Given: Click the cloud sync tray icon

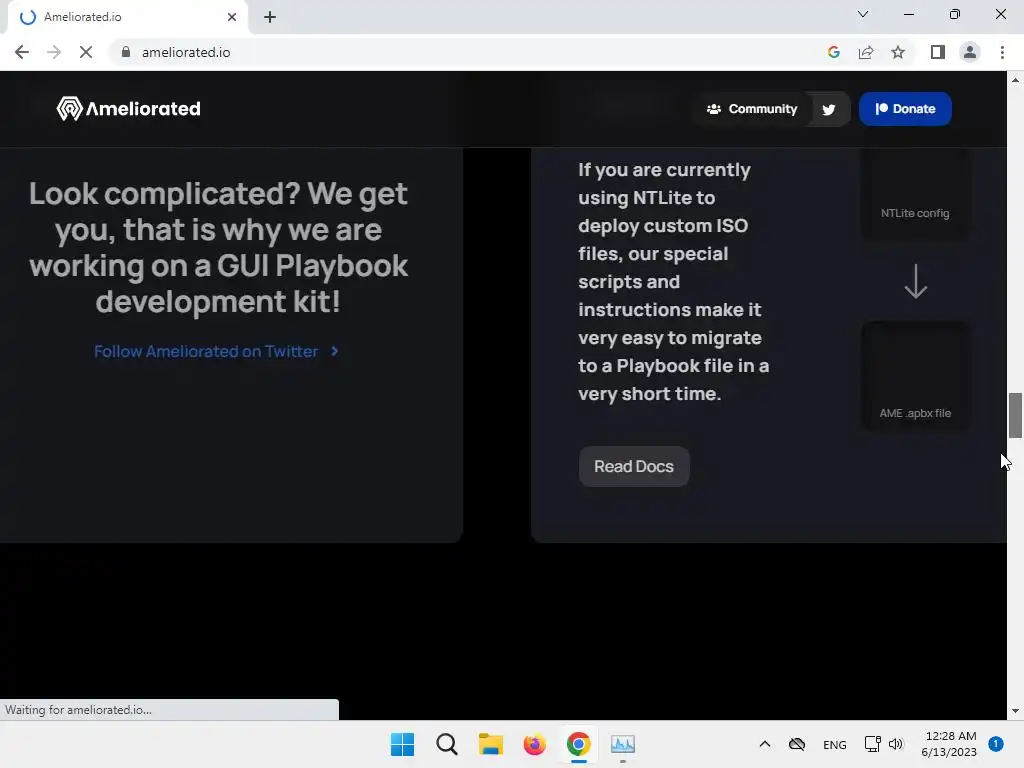Looking at the screenshot, I should 797,744.
